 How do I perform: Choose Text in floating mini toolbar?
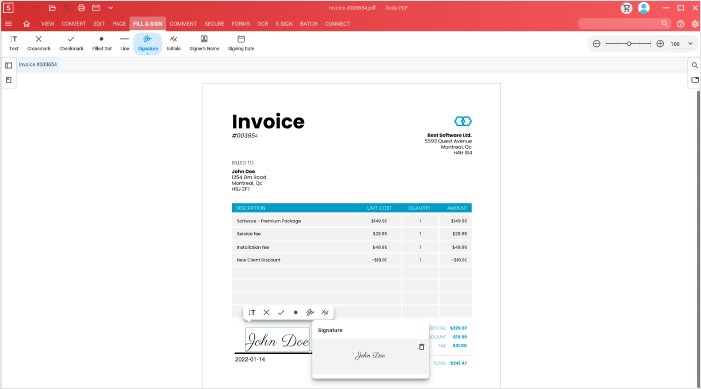[x=252, y=313]
